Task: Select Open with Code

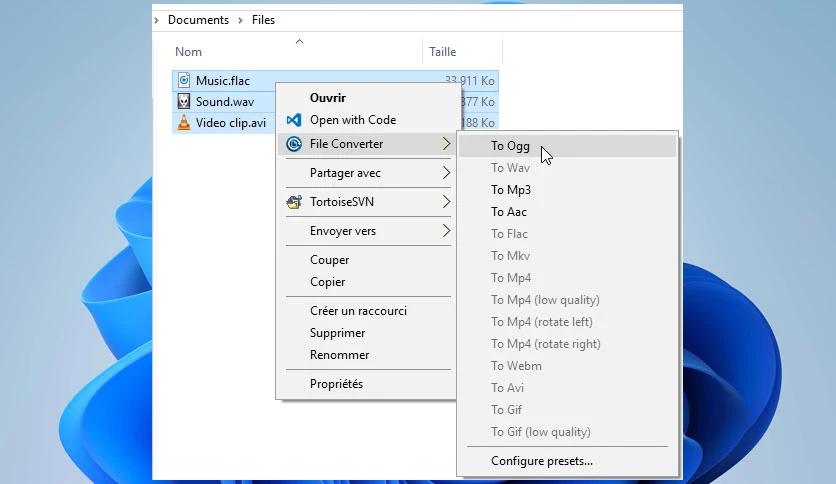Action: click(x=353, y=120)
